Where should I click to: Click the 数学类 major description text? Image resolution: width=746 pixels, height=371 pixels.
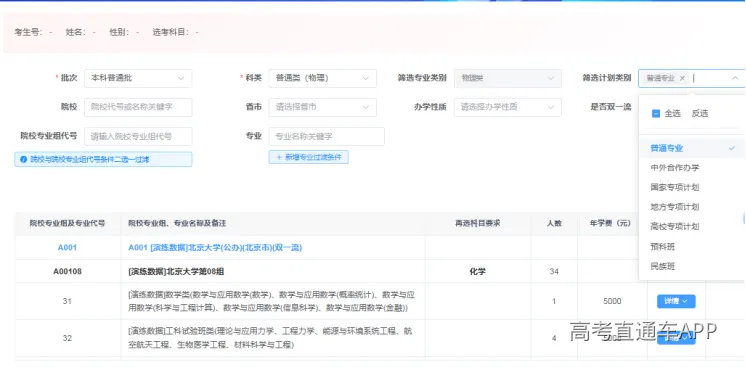[x=271, y=301]
